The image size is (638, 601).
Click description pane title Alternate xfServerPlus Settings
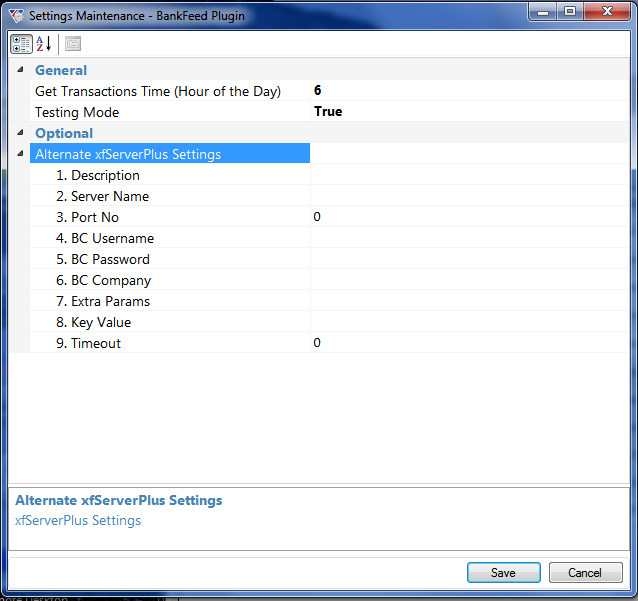(119, 500)
